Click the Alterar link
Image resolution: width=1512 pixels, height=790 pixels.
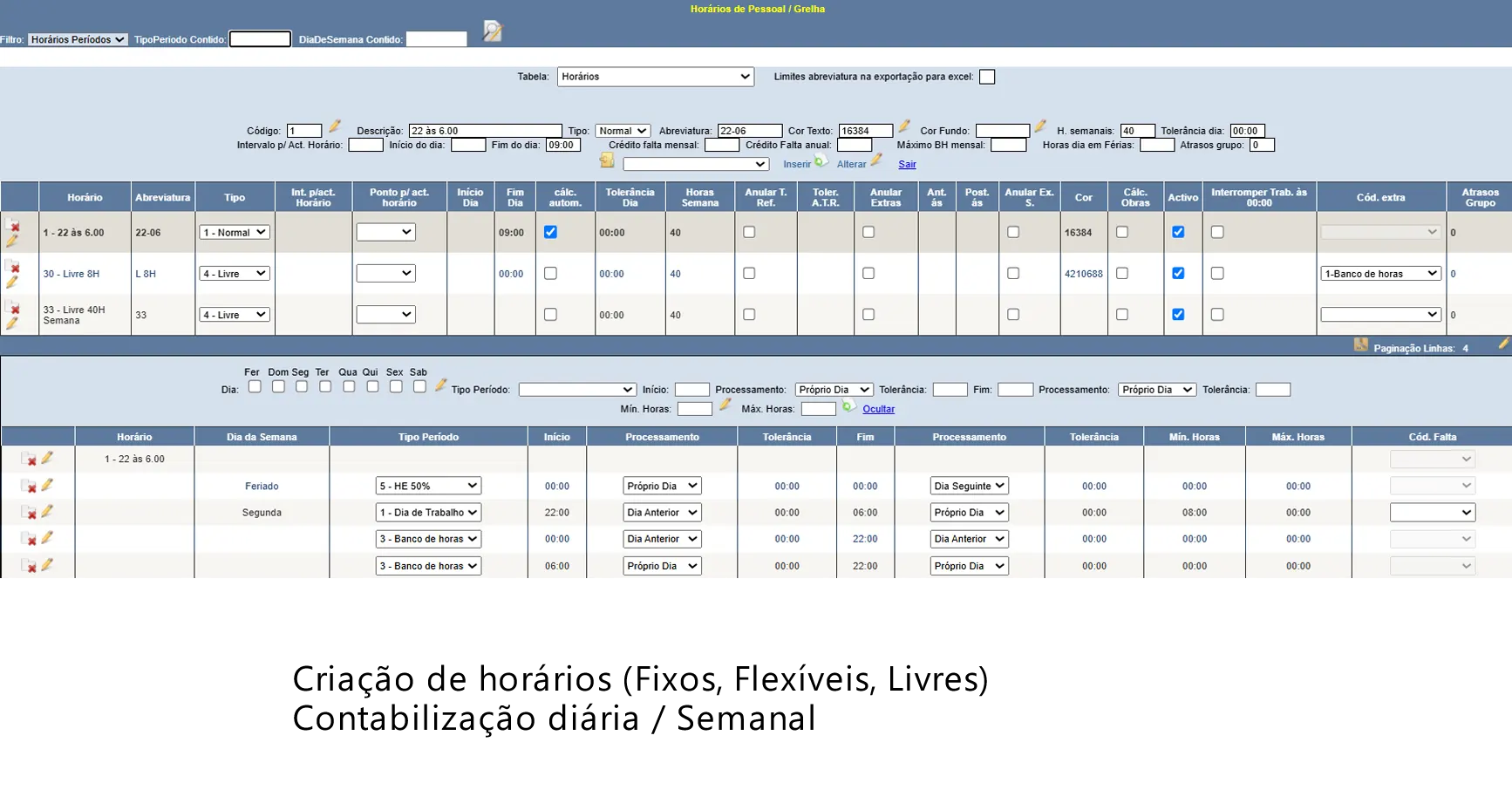pyautogui.click(x=852, y=164)
